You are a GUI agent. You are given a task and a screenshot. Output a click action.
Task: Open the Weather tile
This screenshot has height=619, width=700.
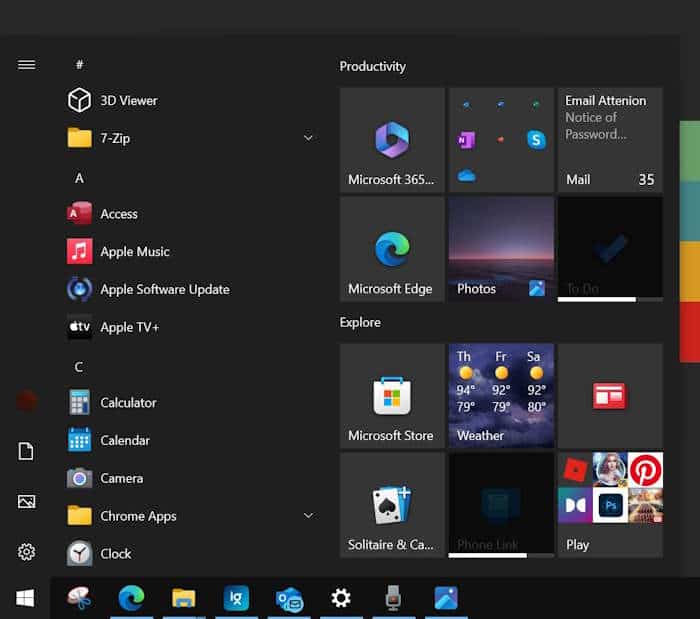coord(501,396)
